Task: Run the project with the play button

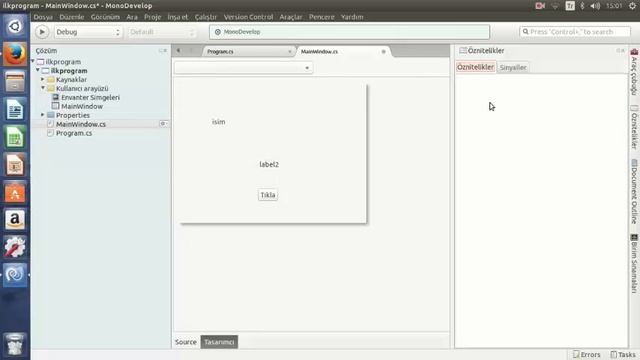Action: pos(42,32)
